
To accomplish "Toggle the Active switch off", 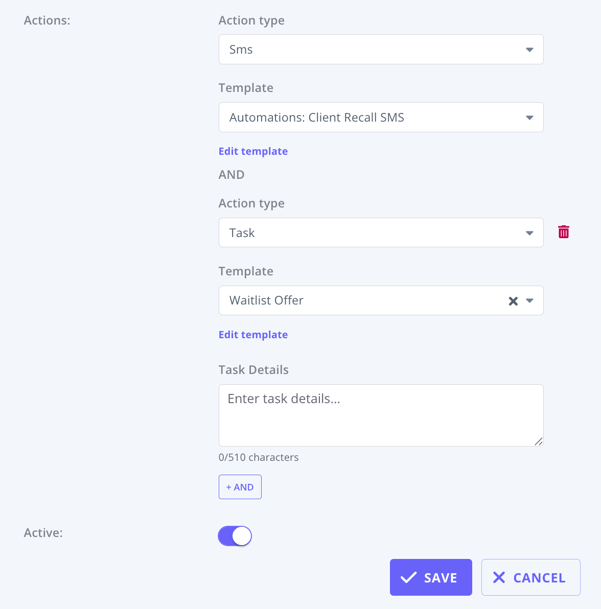I will click(x=235, y=536).
